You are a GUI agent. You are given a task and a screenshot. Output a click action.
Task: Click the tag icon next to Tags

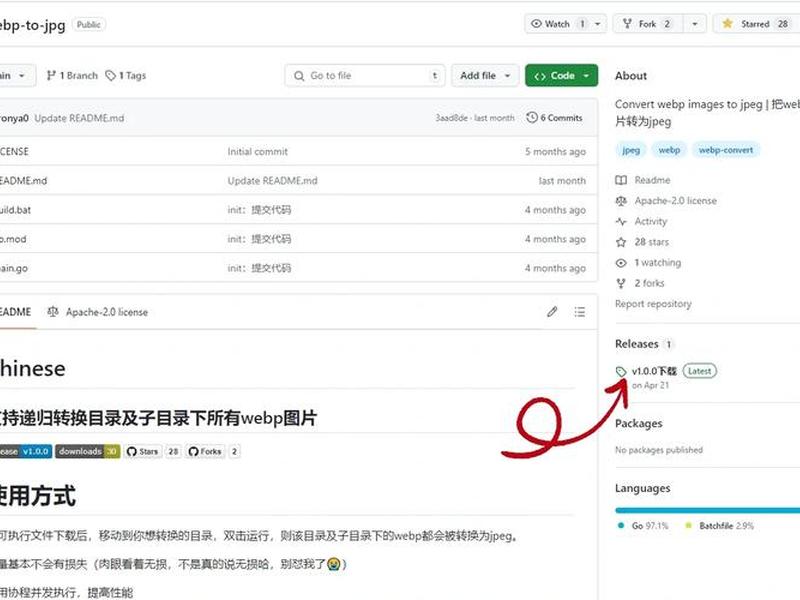point(110,76)
